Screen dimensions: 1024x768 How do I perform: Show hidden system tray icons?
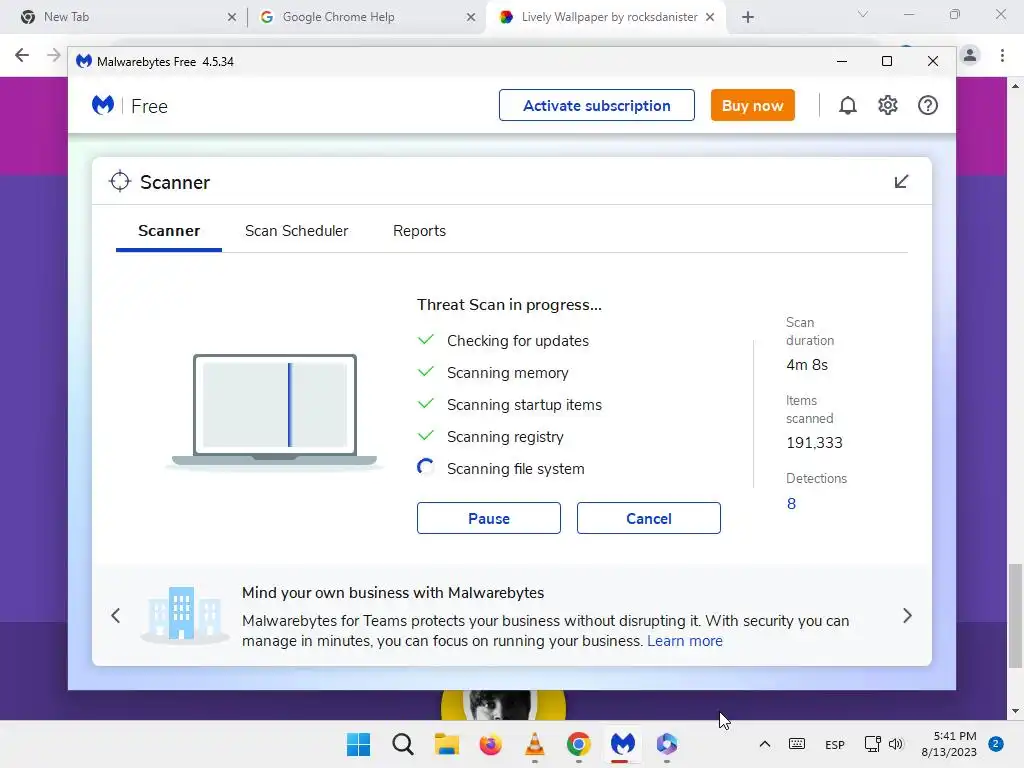pyautogui.click(x=765, y=744)
